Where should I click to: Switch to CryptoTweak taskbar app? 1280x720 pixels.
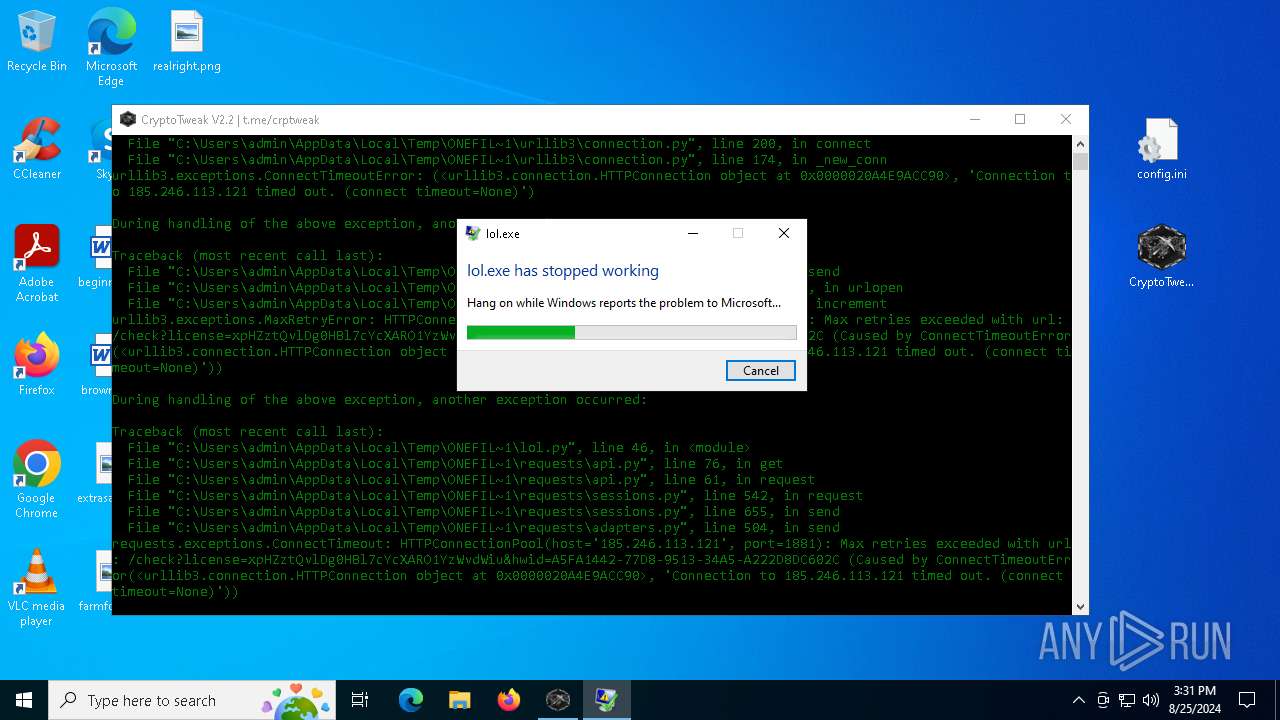pos(558,700)
